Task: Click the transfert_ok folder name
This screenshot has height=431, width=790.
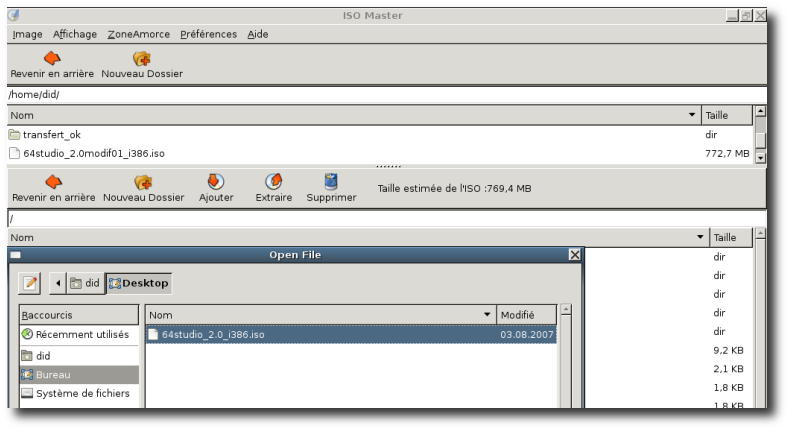Action: [x=52, y=135]
